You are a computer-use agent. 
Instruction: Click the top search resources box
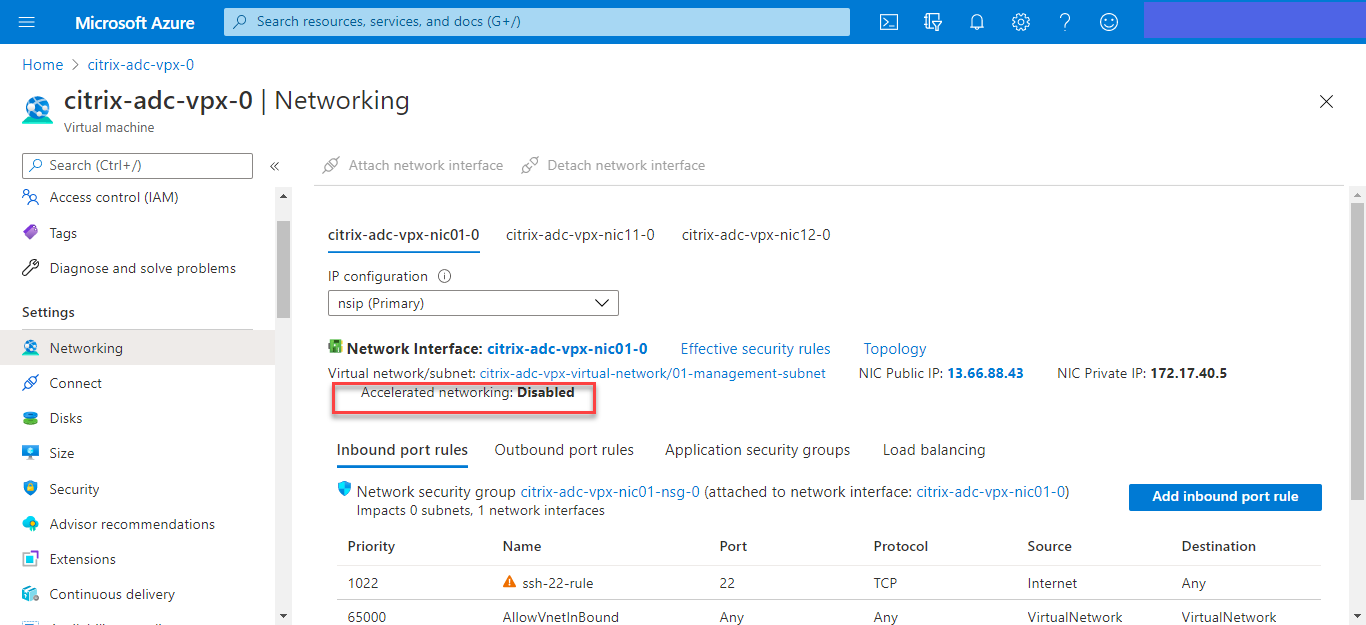pos(537,22)
